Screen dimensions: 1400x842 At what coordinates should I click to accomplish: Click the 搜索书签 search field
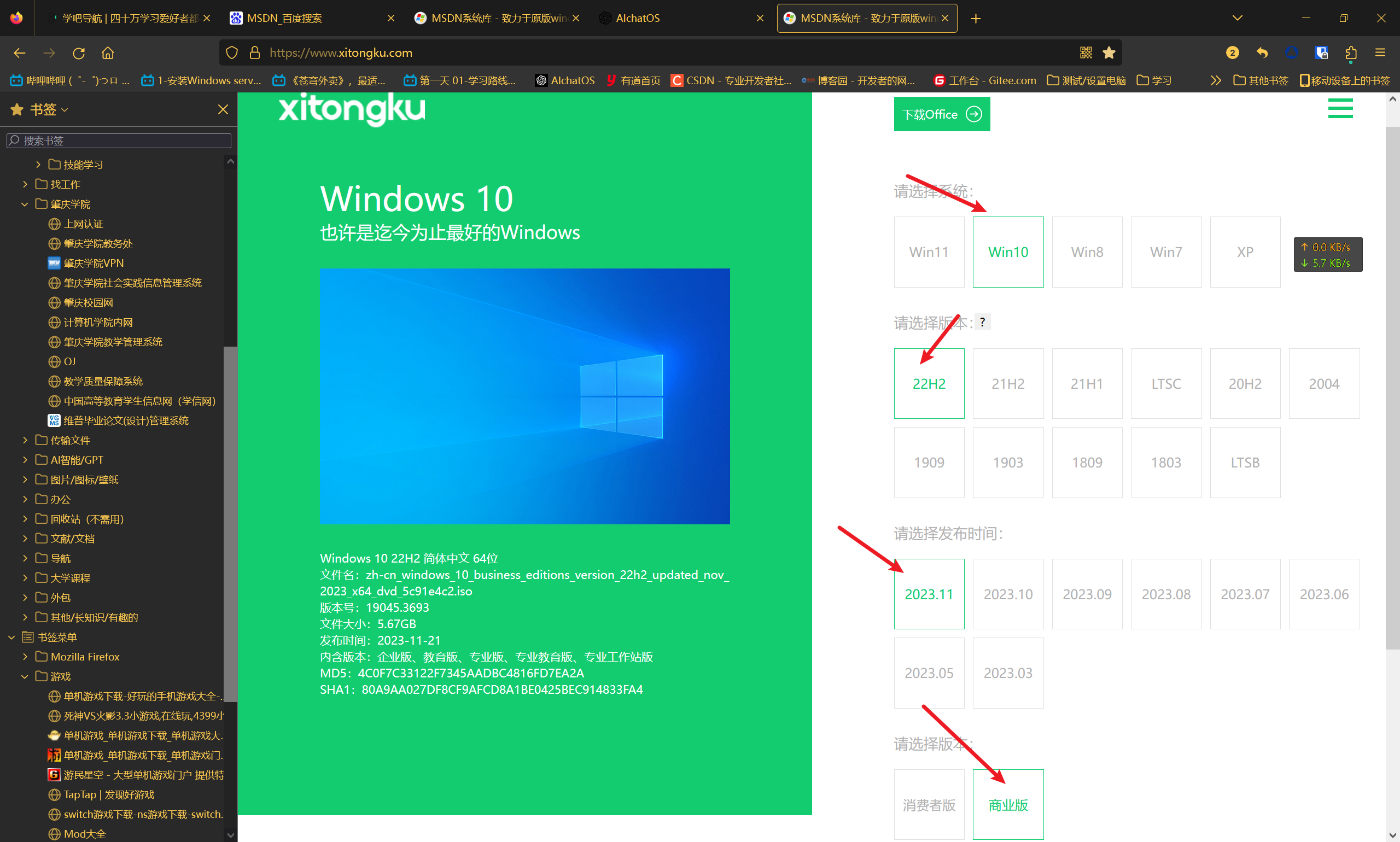click(119, 140)
